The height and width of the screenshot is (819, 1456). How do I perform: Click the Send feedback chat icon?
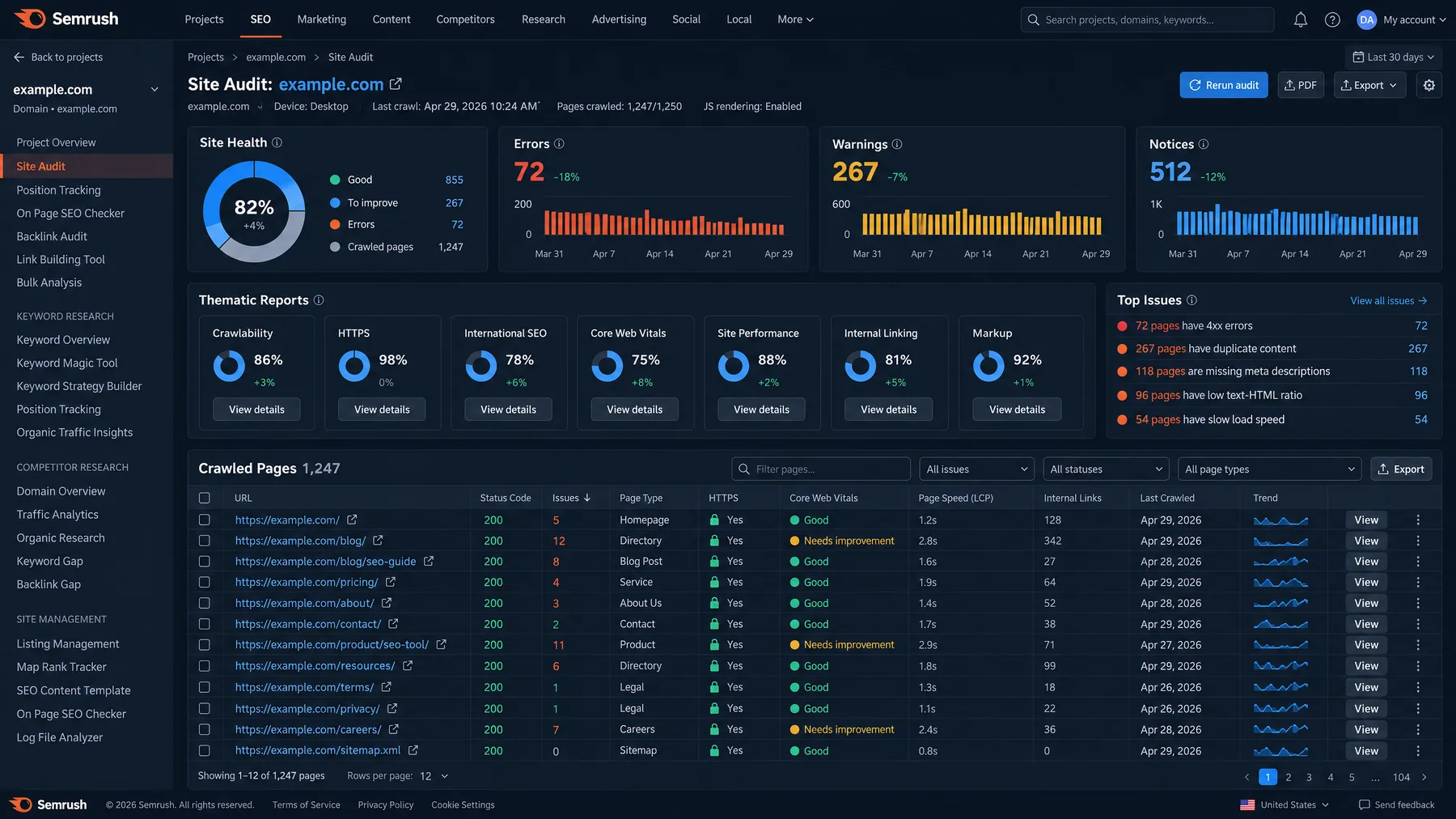[x=1365, y=804]
